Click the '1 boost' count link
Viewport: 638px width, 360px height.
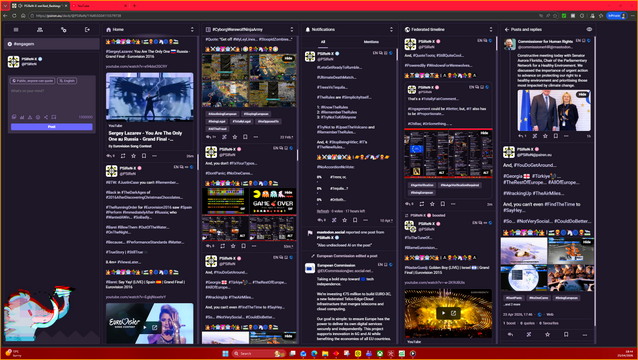[509, 323]
